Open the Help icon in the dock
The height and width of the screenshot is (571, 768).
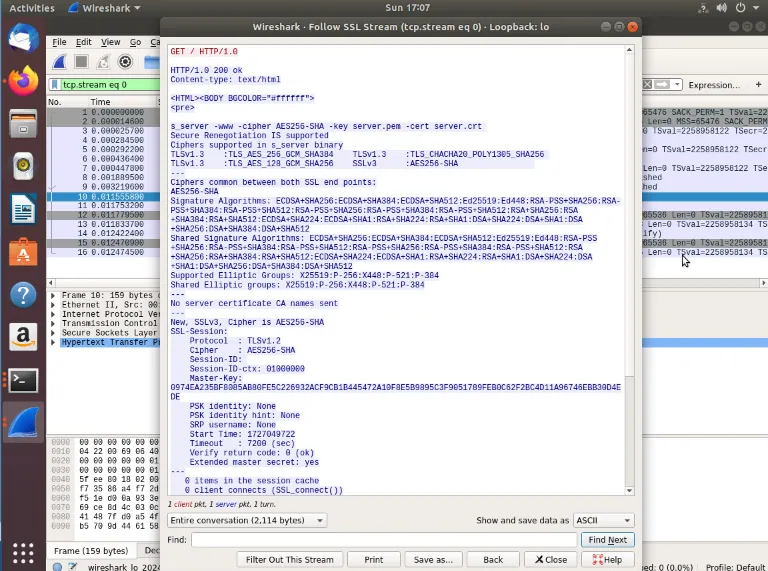click(x=23, y=295)
